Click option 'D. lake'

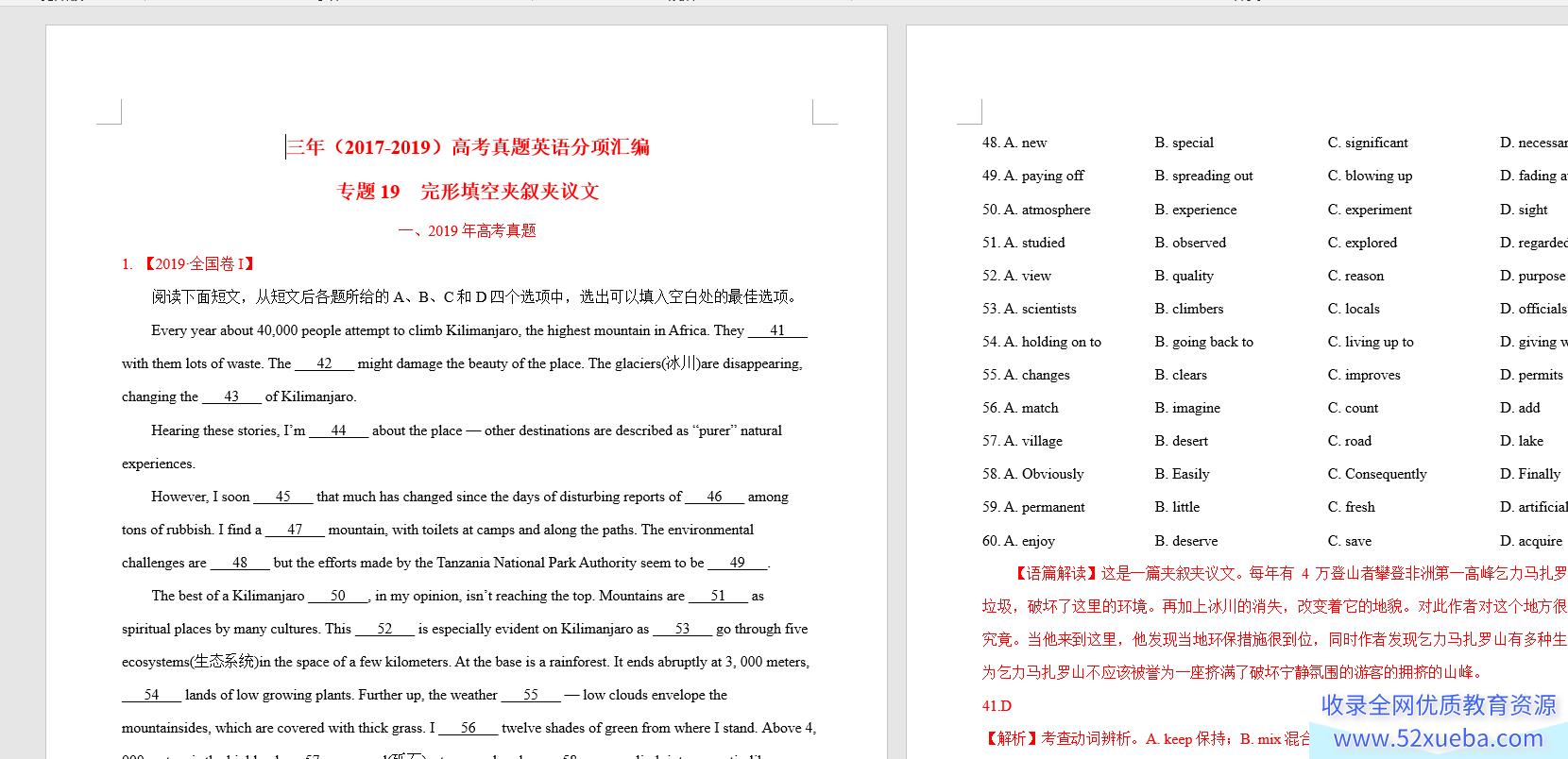pyautogui.click(x=1522, y=441)
